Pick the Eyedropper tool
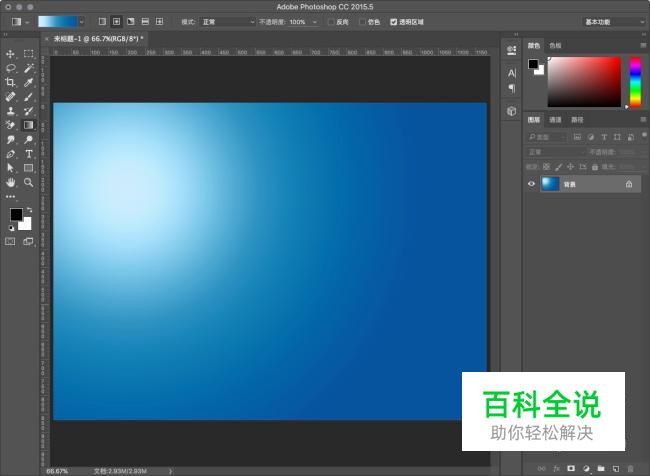This screenshot has width=650, height=476. (x=29, y=83)
